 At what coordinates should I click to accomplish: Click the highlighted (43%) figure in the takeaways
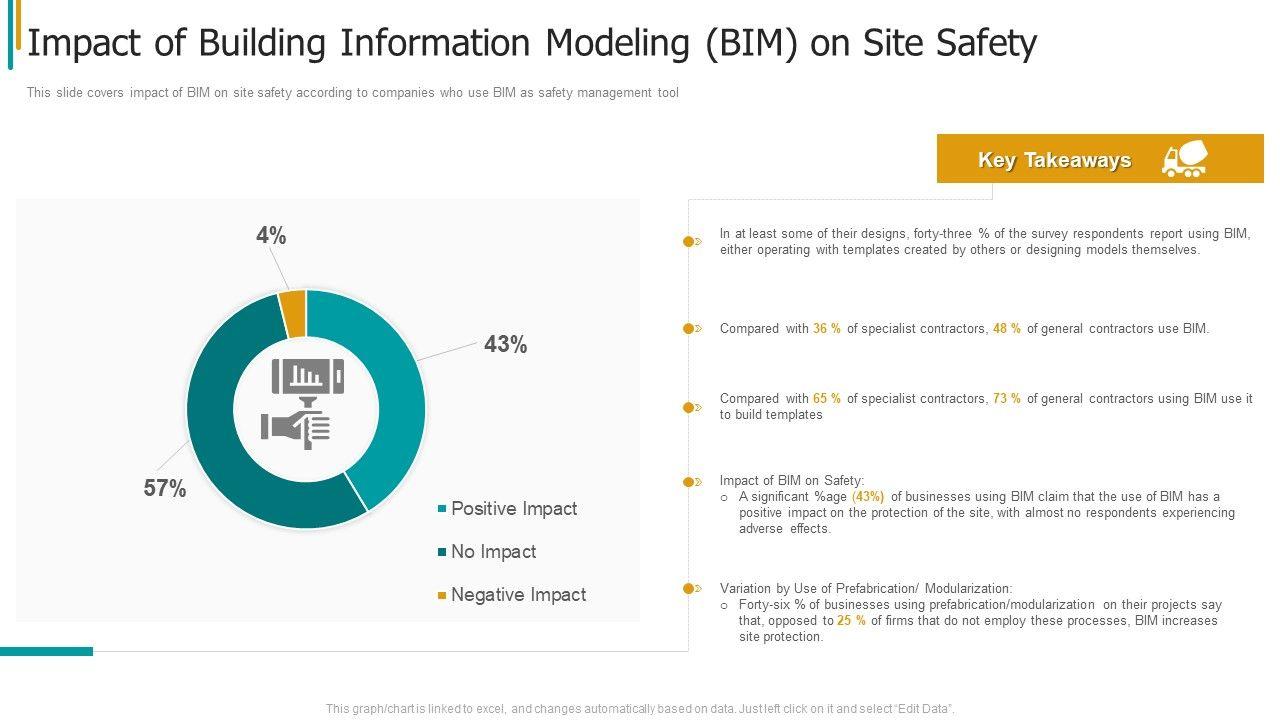[868, 496]
